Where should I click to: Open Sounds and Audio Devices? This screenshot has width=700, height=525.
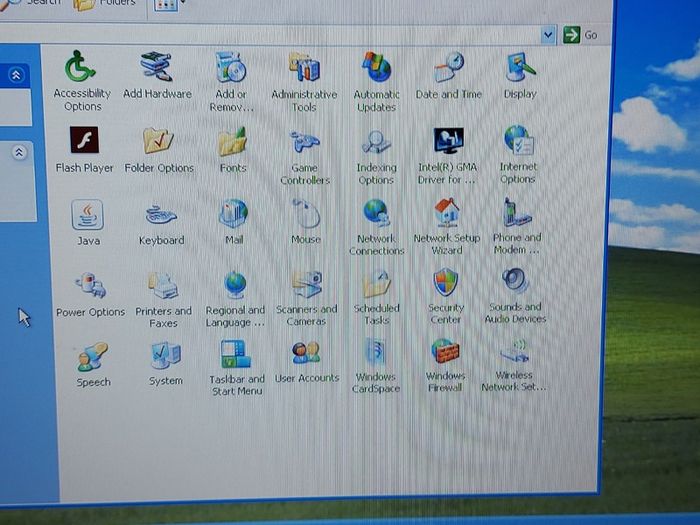point(515,295)
